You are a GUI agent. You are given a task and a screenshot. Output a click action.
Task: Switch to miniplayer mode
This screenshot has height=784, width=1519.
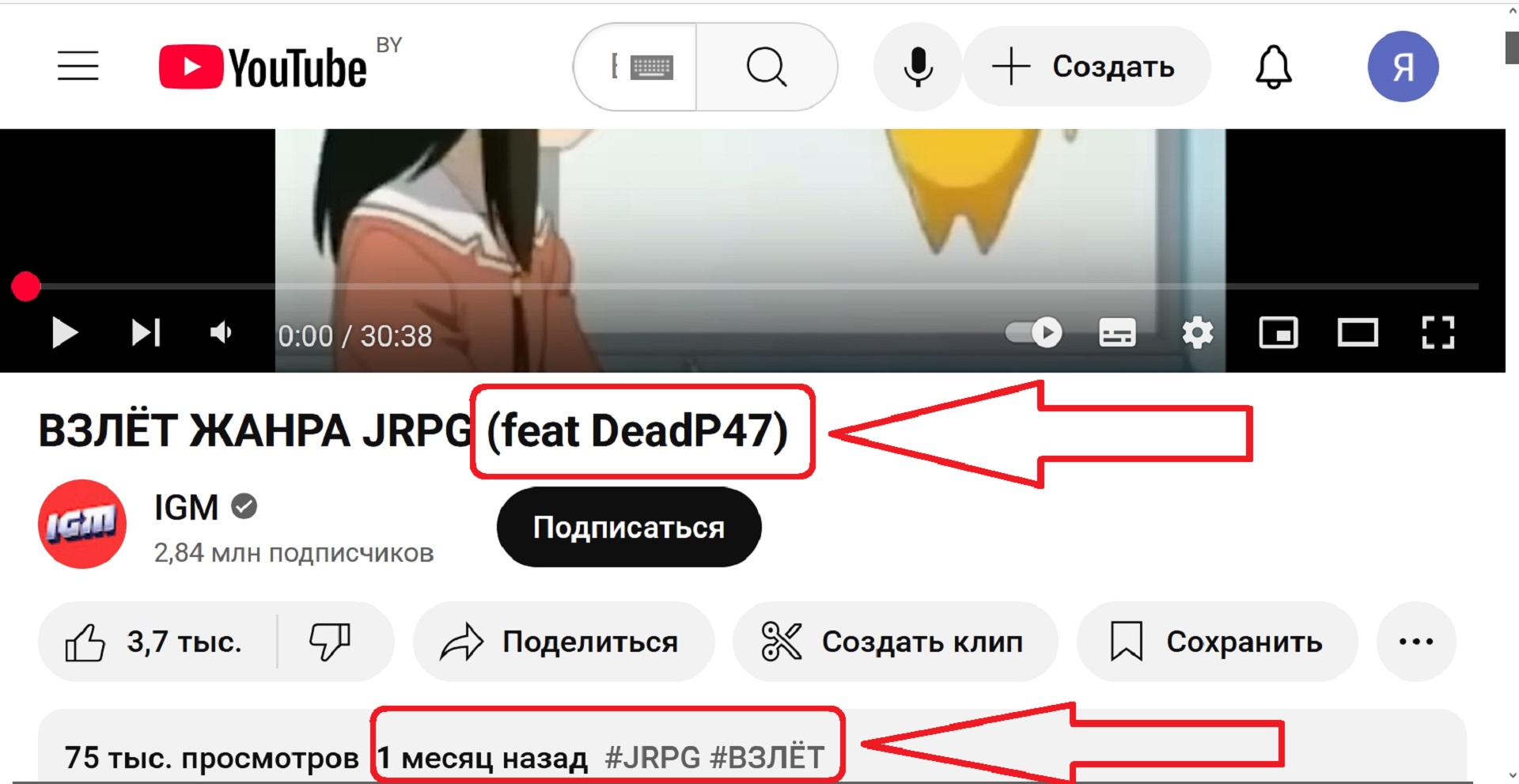(1278, 333)
